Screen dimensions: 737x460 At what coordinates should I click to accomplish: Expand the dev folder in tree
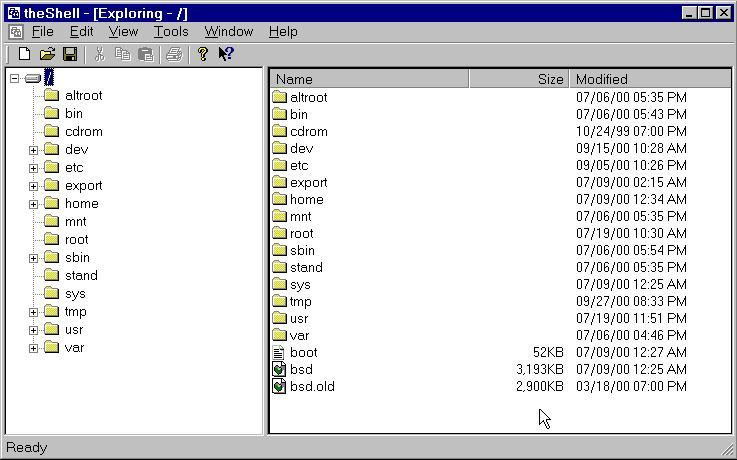[x=33, y=150]
